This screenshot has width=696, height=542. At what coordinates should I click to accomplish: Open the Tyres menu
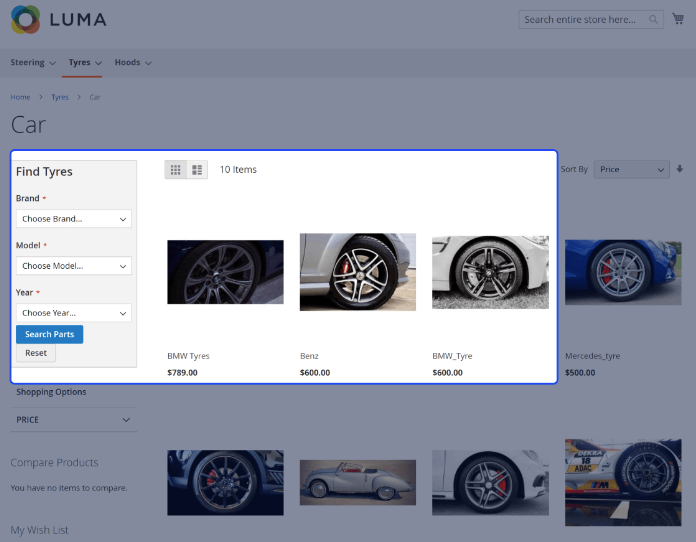point(85,63)
